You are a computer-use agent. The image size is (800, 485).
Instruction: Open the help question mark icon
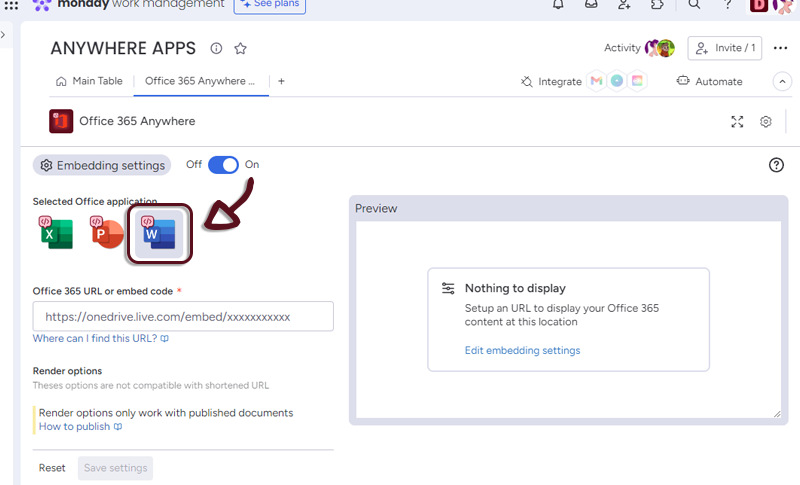(776, 165)
